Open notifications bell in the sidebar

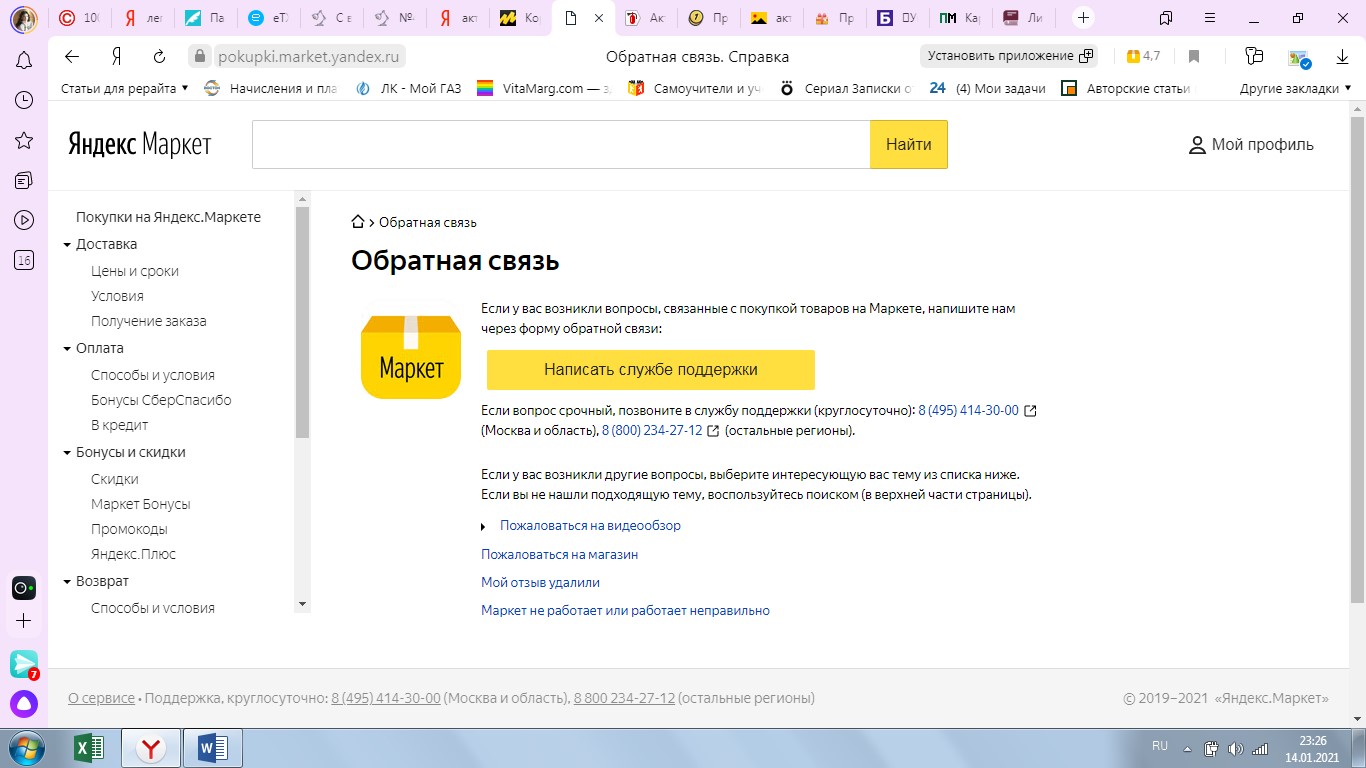(24, 61)
